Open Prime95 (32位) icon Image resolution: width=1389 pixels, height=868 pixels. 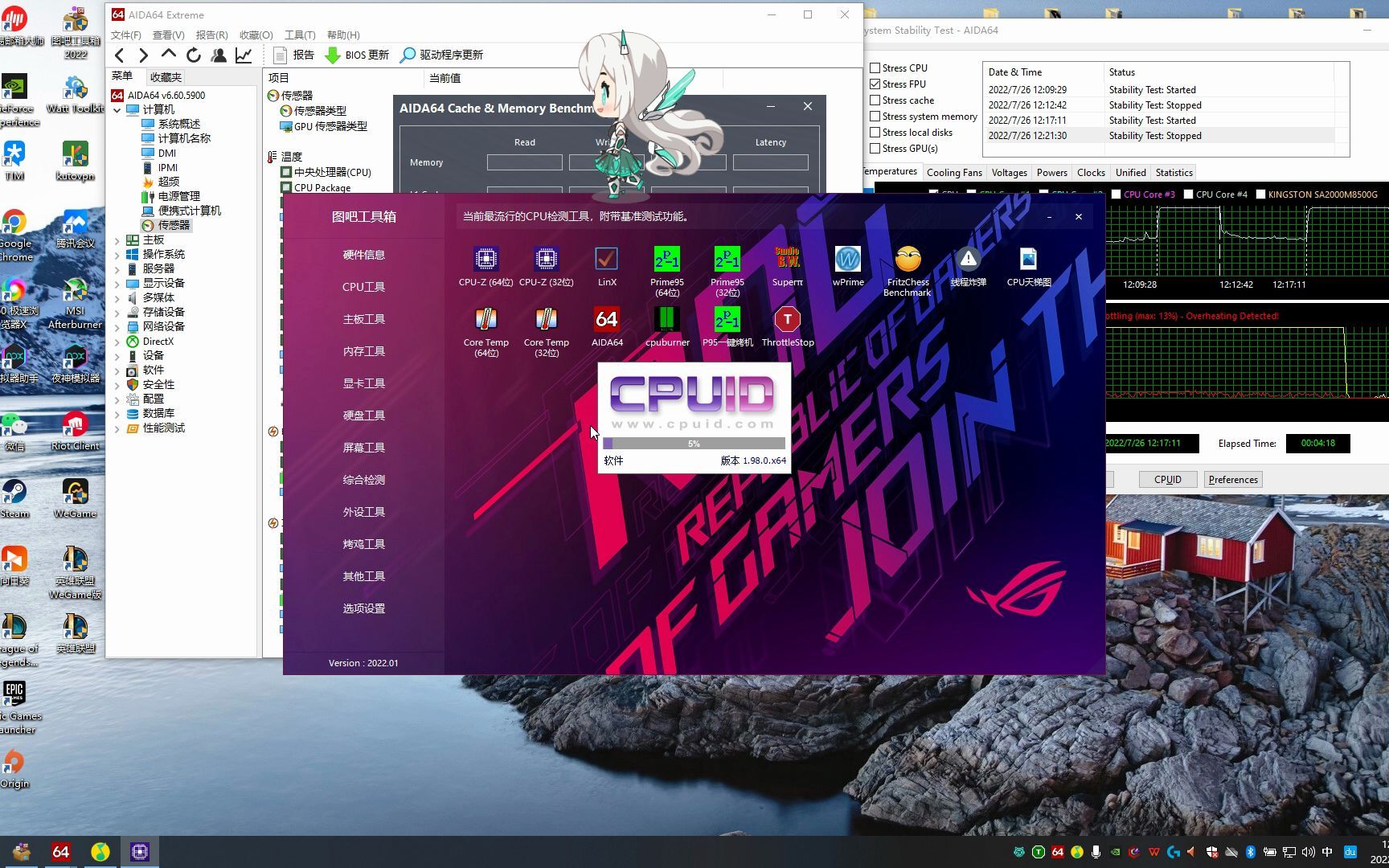tap(727, 271)
